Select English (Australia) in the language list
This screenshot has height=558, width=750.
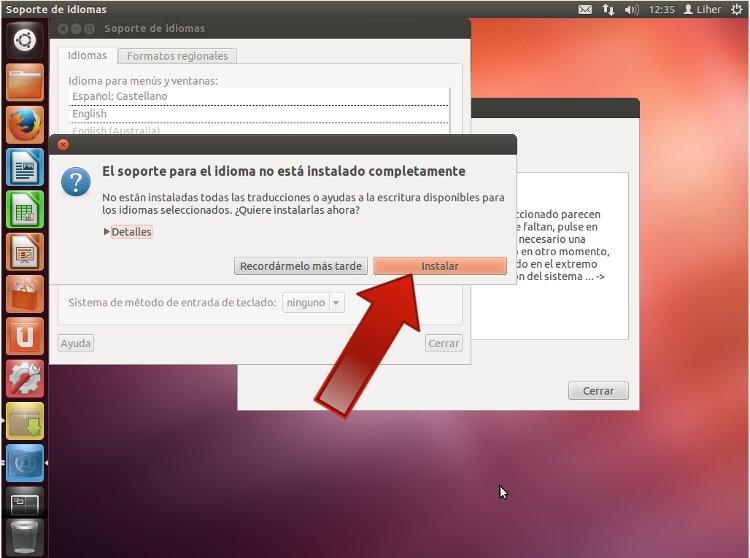tap(259, 130)
